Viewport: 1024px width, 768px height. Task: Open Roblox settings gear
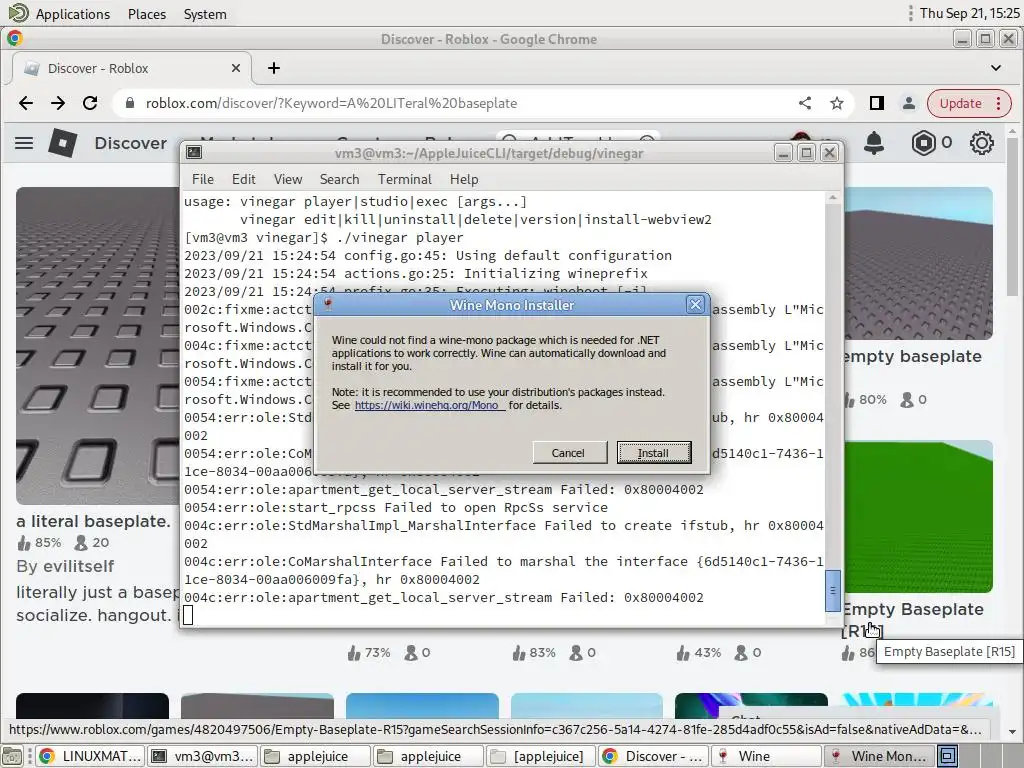(982, 142)
